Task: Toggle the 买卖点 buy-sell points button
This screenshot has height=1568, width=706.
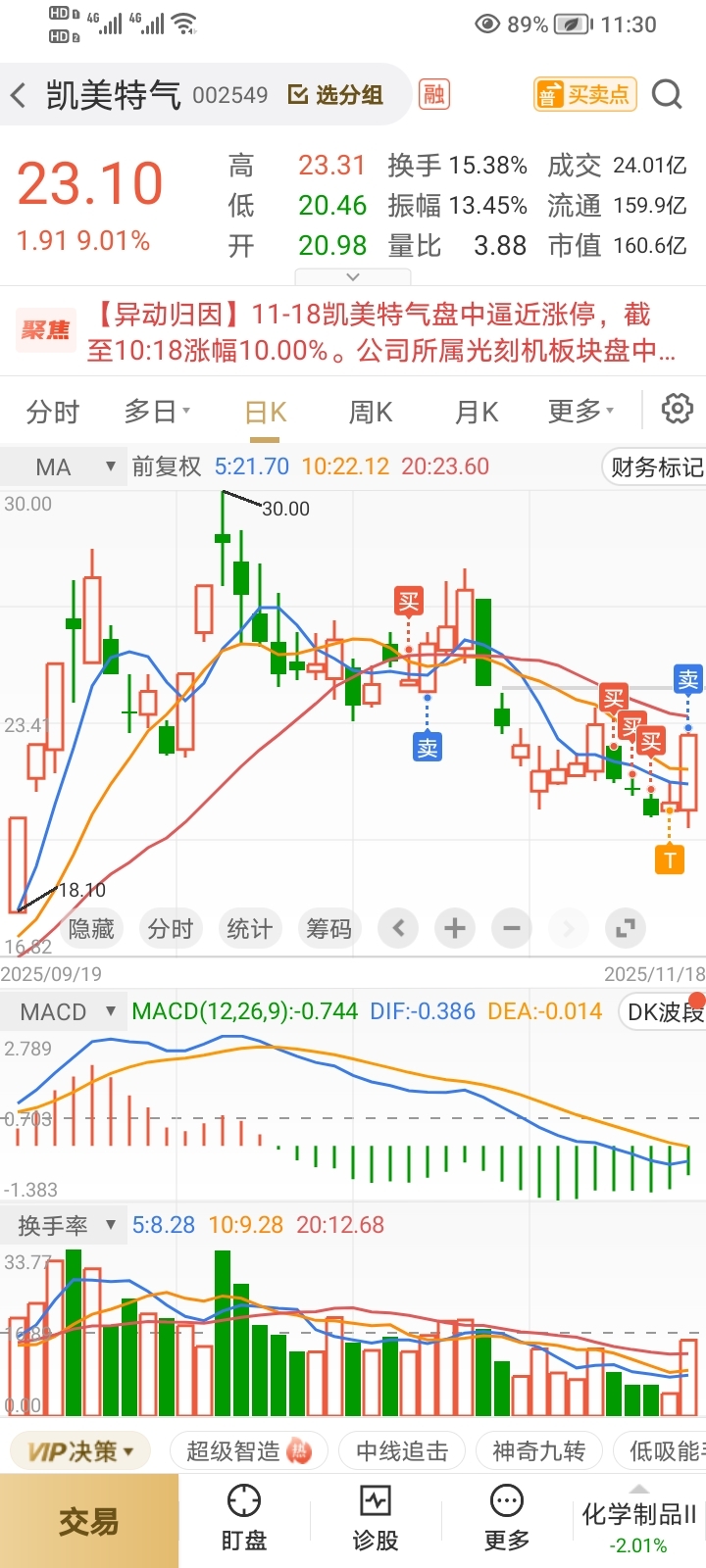Action: coord(585,94)
